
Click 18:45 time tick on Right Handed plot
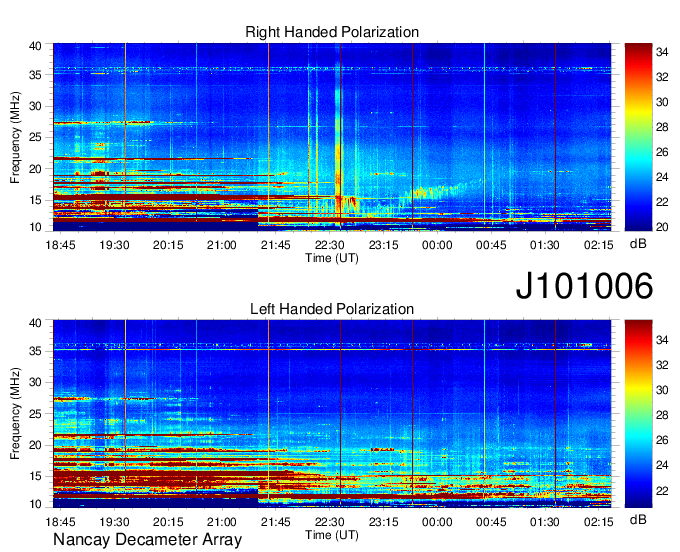[60, 245]
